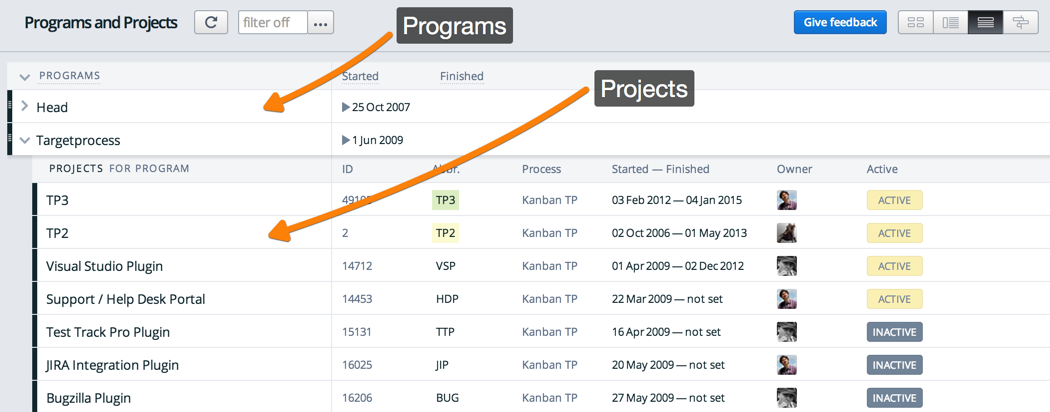Open the TP2 project
This screenshot has width=1050, height=412.
click(58, 233)
